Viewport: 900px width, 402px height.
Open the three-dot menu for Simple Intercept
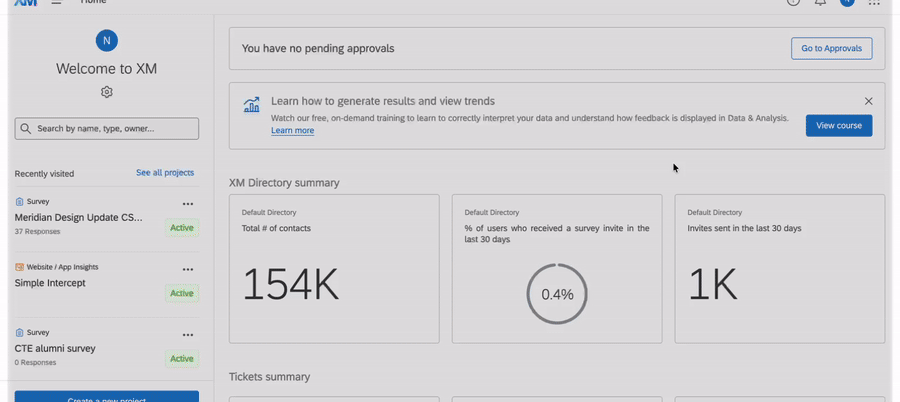point(188,269)
